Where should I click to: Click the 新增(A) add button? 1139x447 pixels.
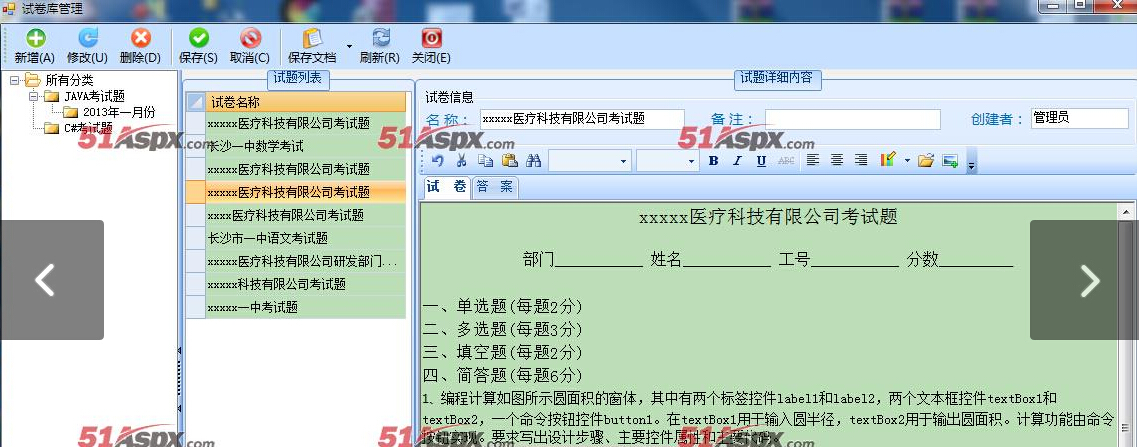(x=35, y=47)
